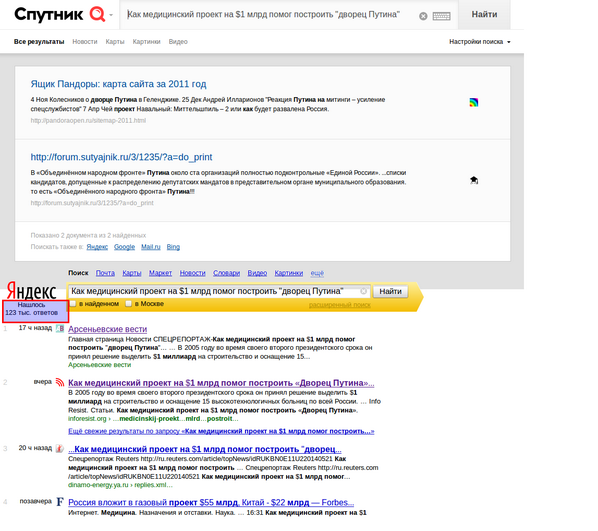598x531 pixels.
Task: Open the dropdown arrow next to Sputnik logo
Action: pyautogui.click(x=111, y=15)
